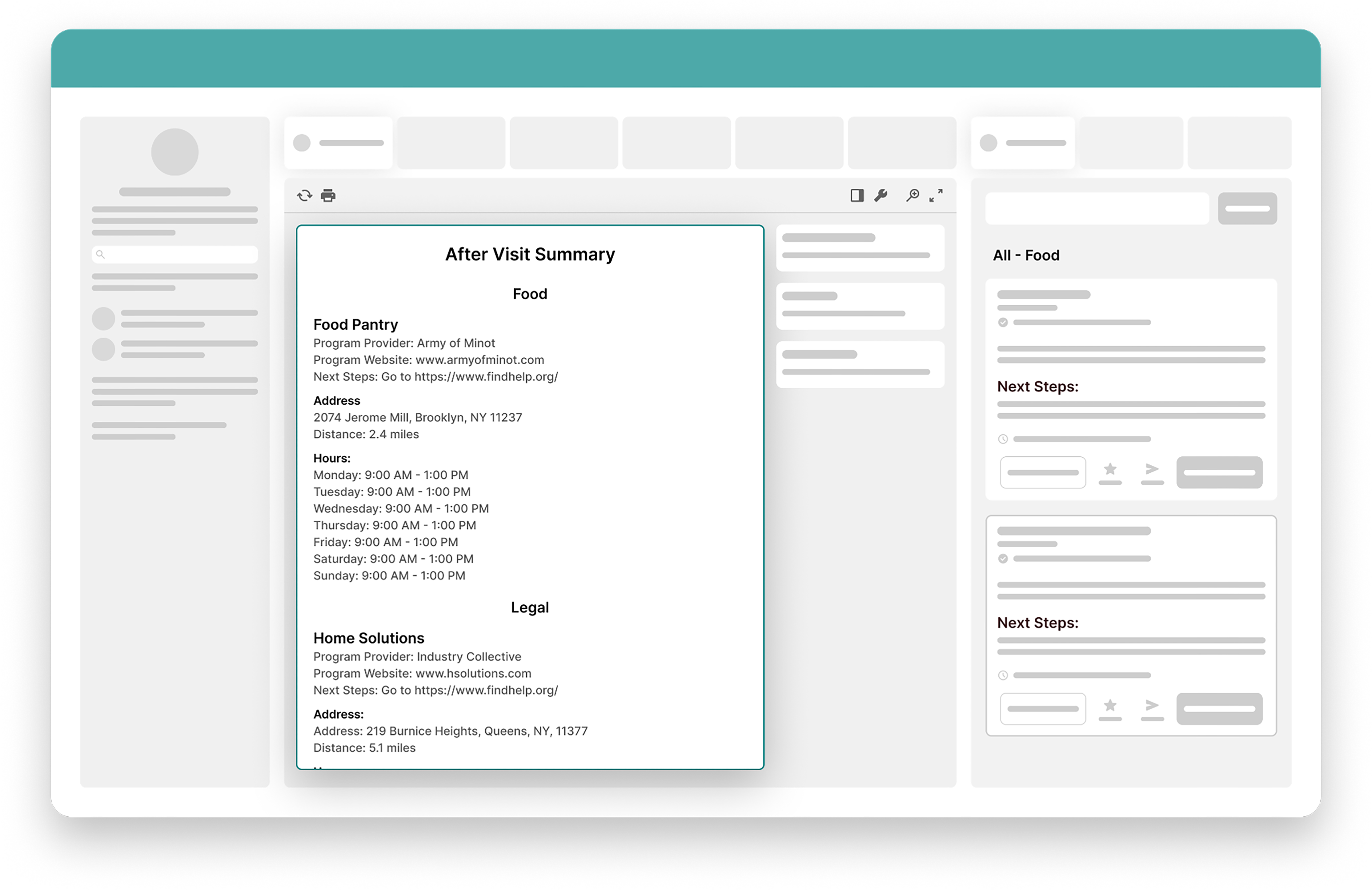This screenshot has width=1372, height=890.
Task: Click the expand fullscreen arrows icon
Action: pos(936,195)
